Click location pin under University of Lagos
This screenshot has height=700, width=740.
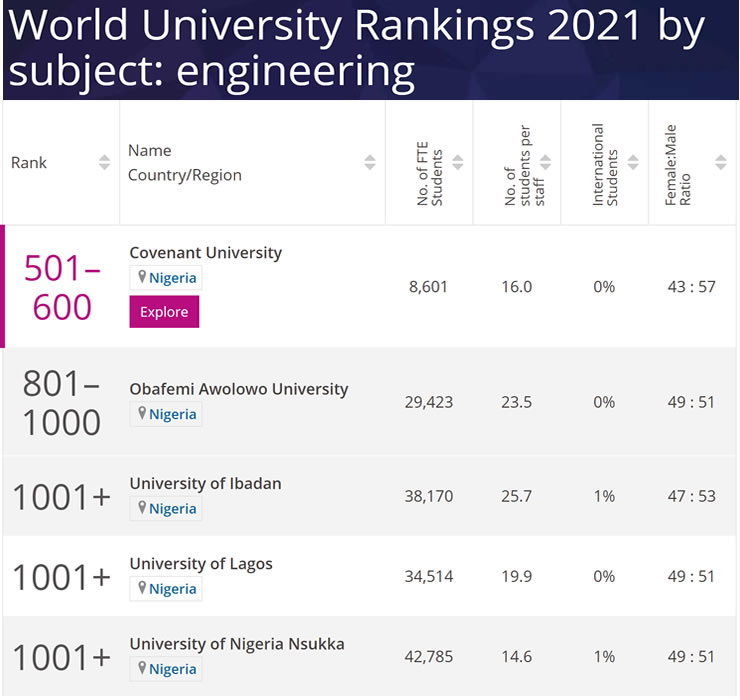tap(142, 588)
